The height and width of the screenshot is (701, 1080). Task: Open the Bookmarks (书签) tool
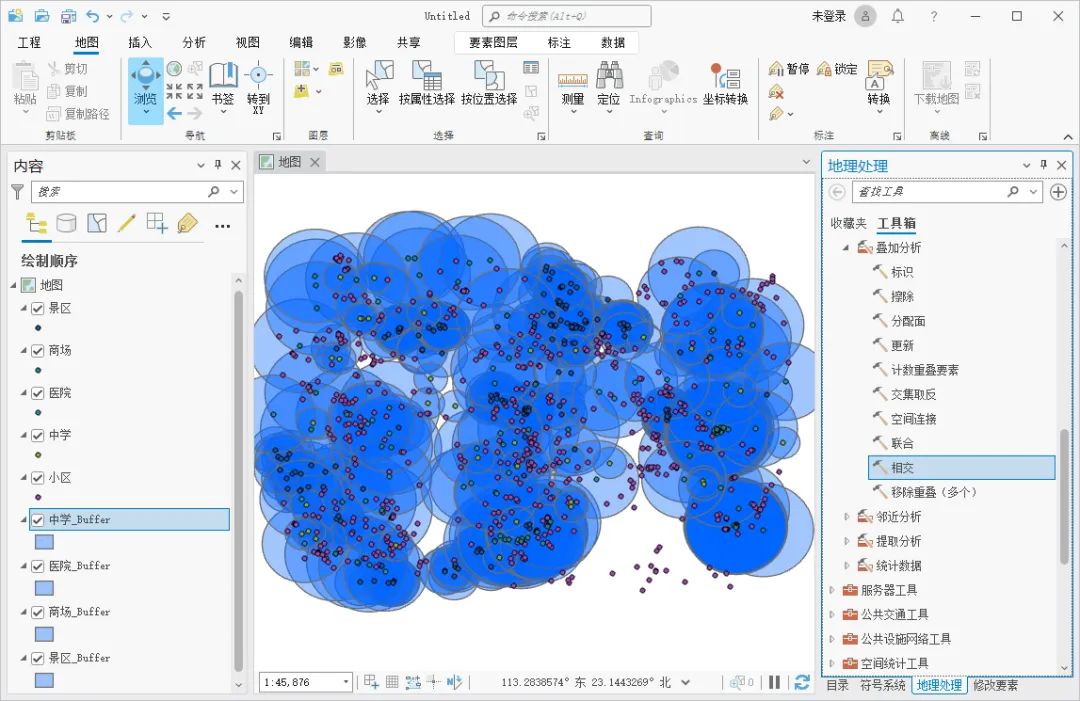coord(223,85)
